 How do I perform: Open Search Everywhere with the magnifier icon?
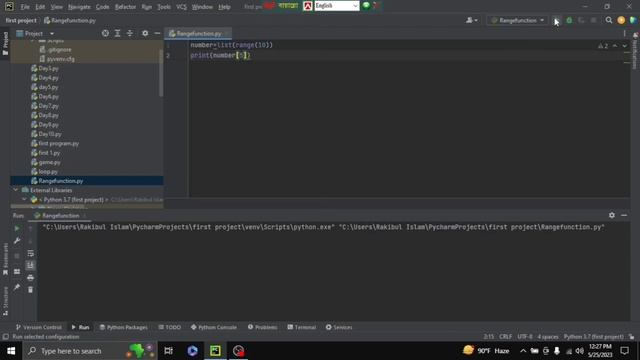[x=609, y=20]
